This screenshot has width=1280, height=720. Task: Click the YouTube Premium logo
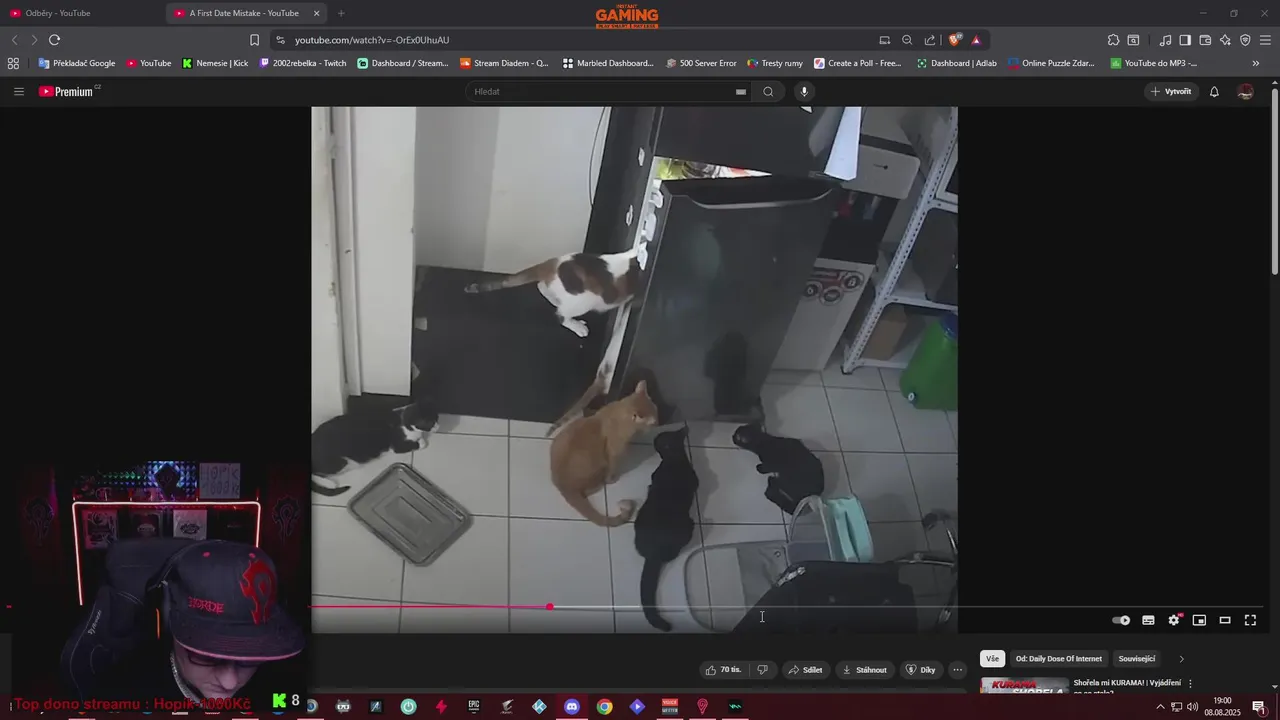[67, 91]
